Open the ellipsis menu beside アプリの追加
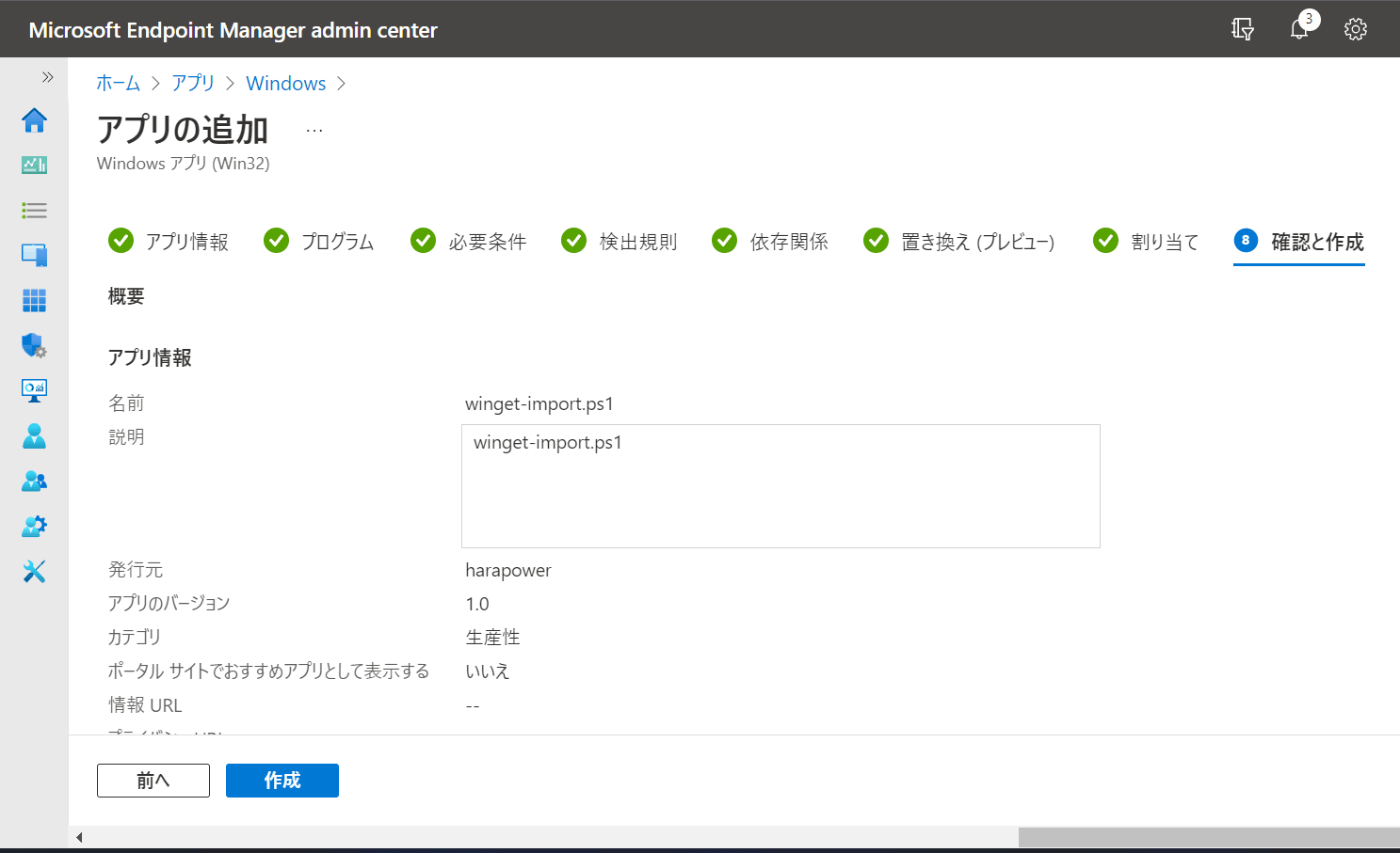This screenshot has width=1400, height=853. (314, 131)
